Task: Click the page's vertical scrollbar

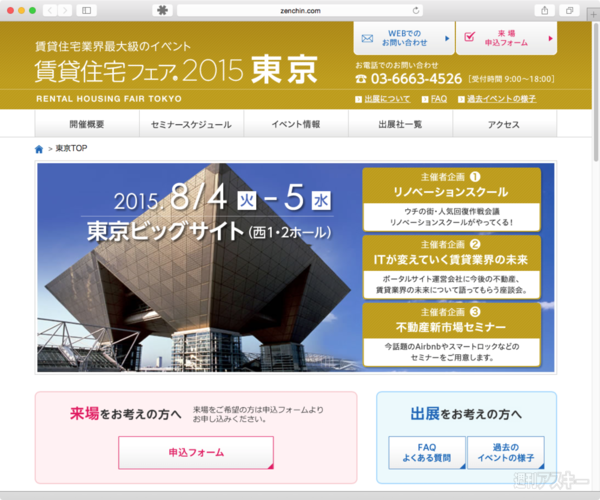Action: coord(596,92)
